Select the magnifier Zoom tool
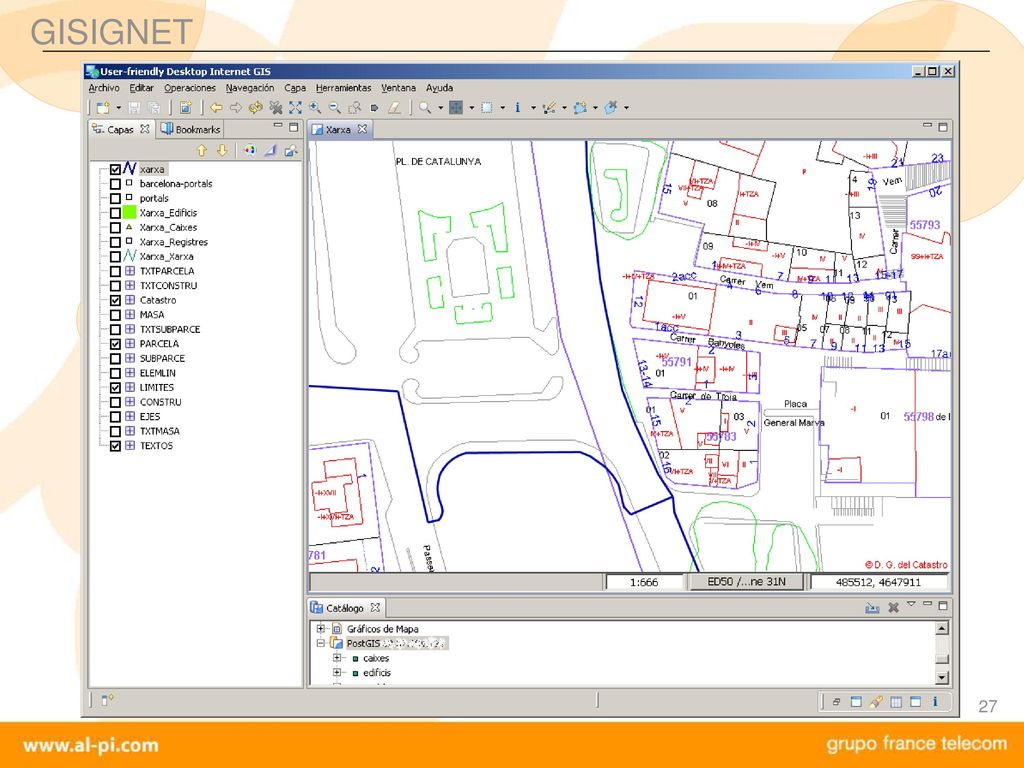Viewport: 1024px width, 768px height. [425, 108]
